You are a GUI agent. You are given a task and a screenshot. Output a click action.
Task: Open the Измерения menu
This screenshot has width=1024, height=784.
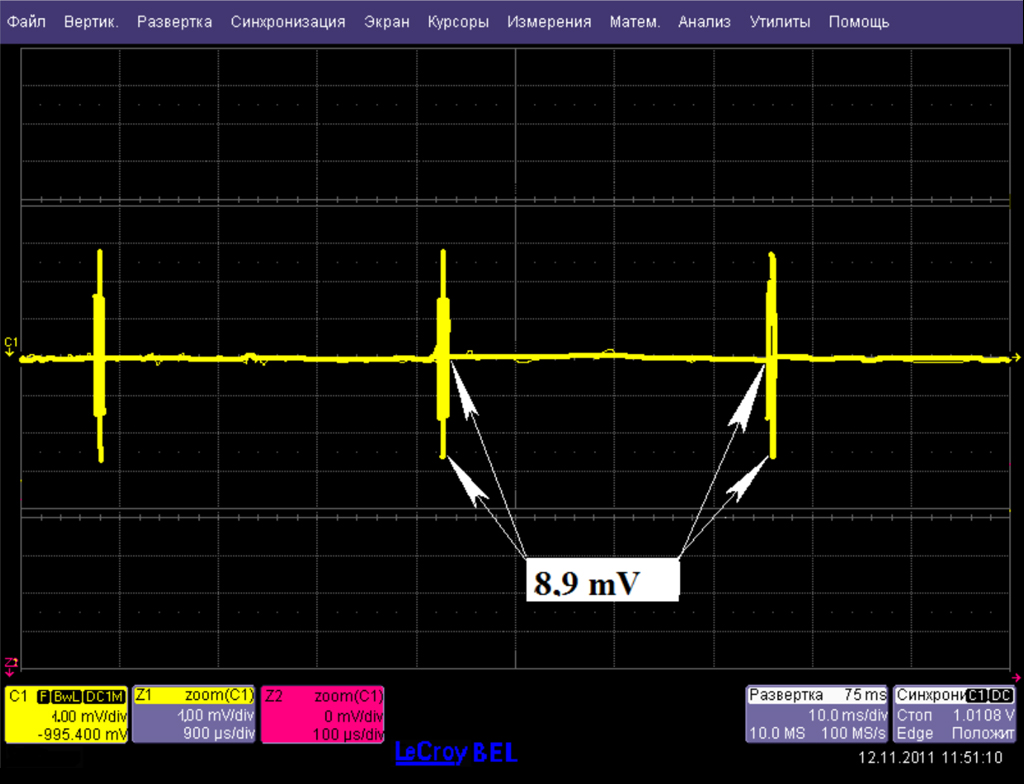[x=549, y=22]
